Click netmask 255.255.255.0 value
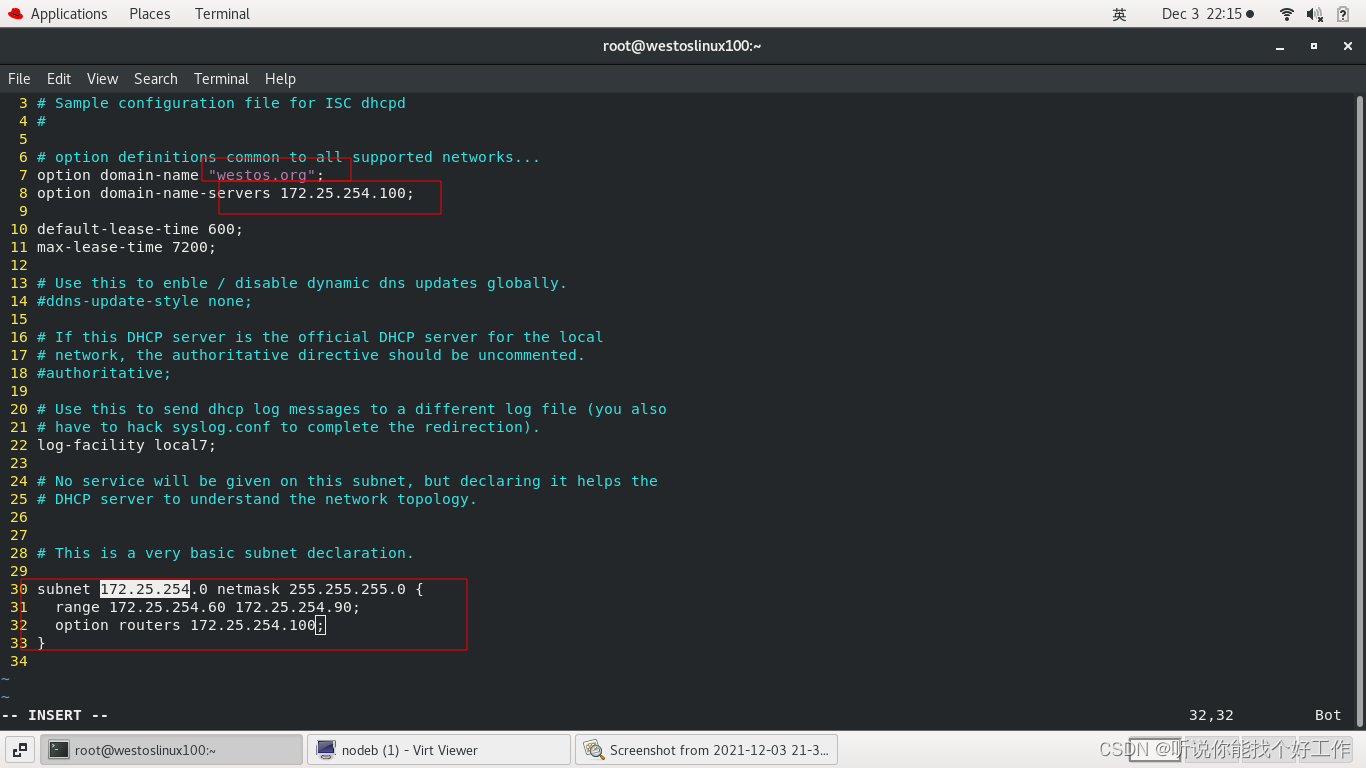 pos(347,589)
